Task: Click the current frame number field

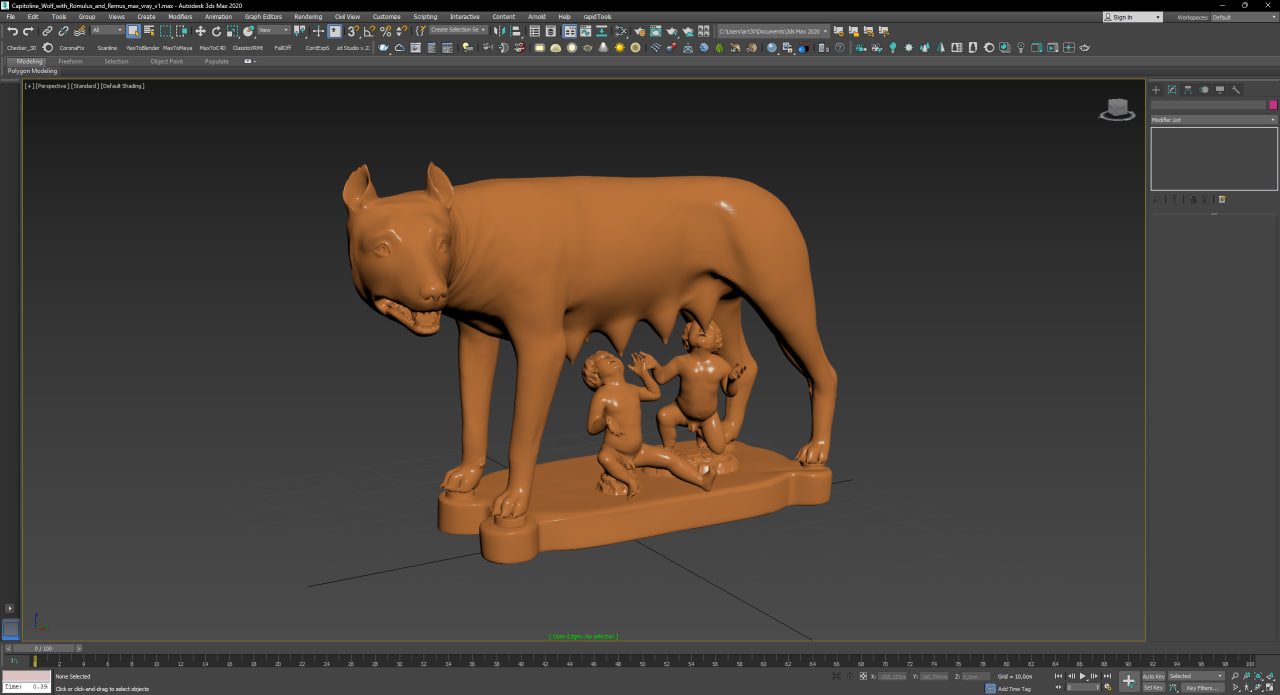Action: pos(1084,687)
